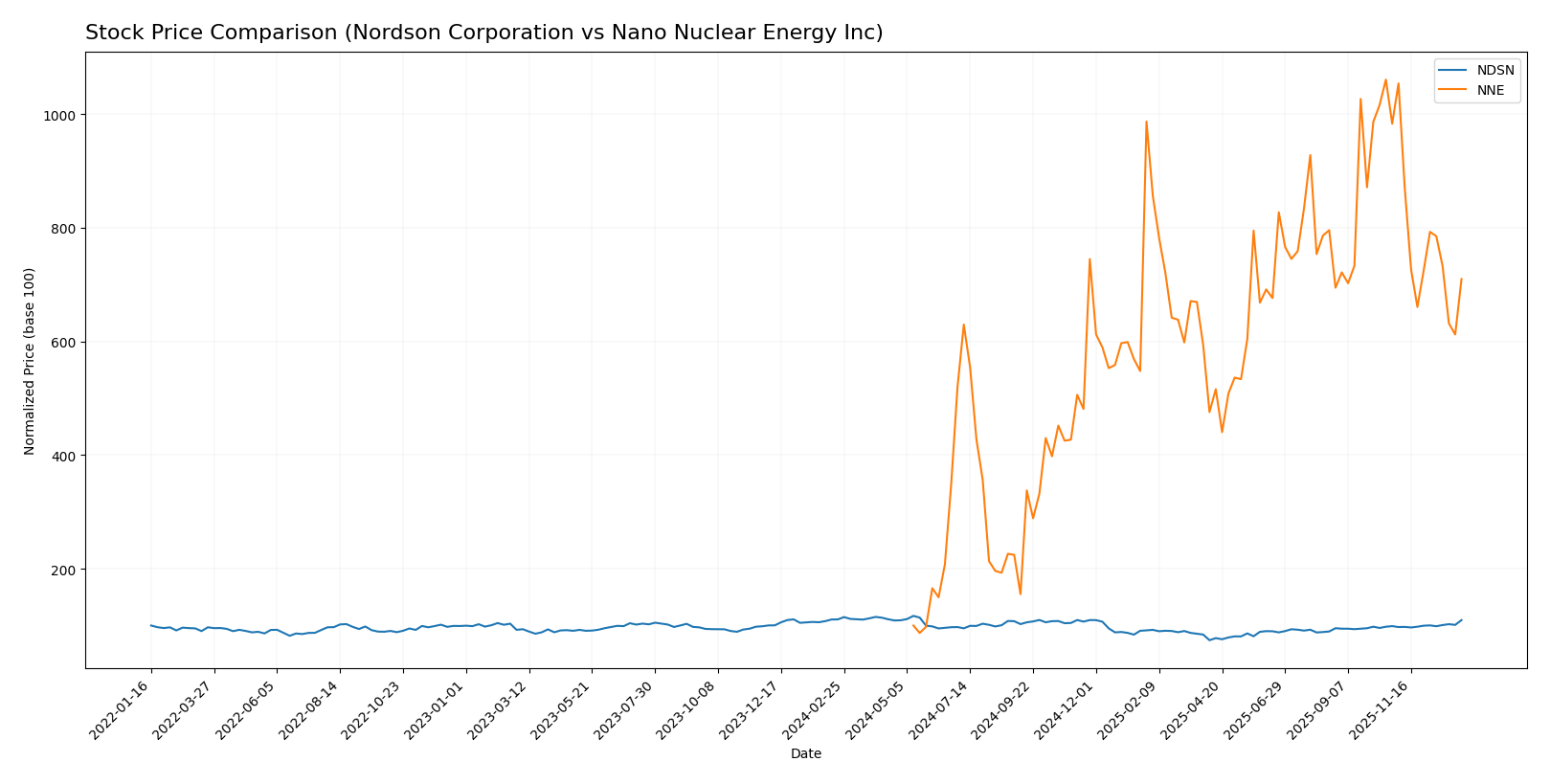Click the NNE peak near 630 in July 2024
The image size is (1550, 784).
[963, 325]
